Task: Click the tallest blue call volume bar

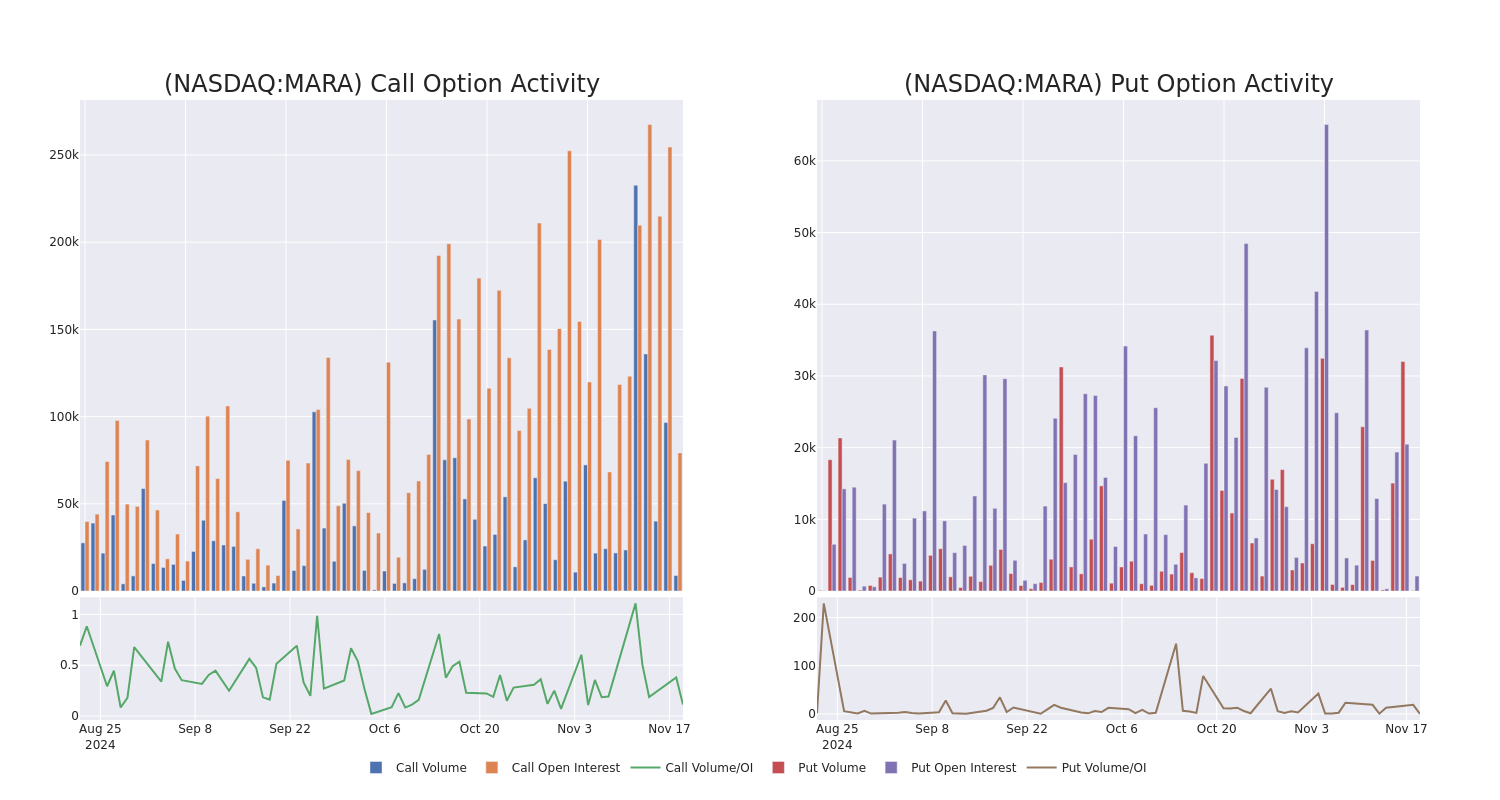Action: 635,388
